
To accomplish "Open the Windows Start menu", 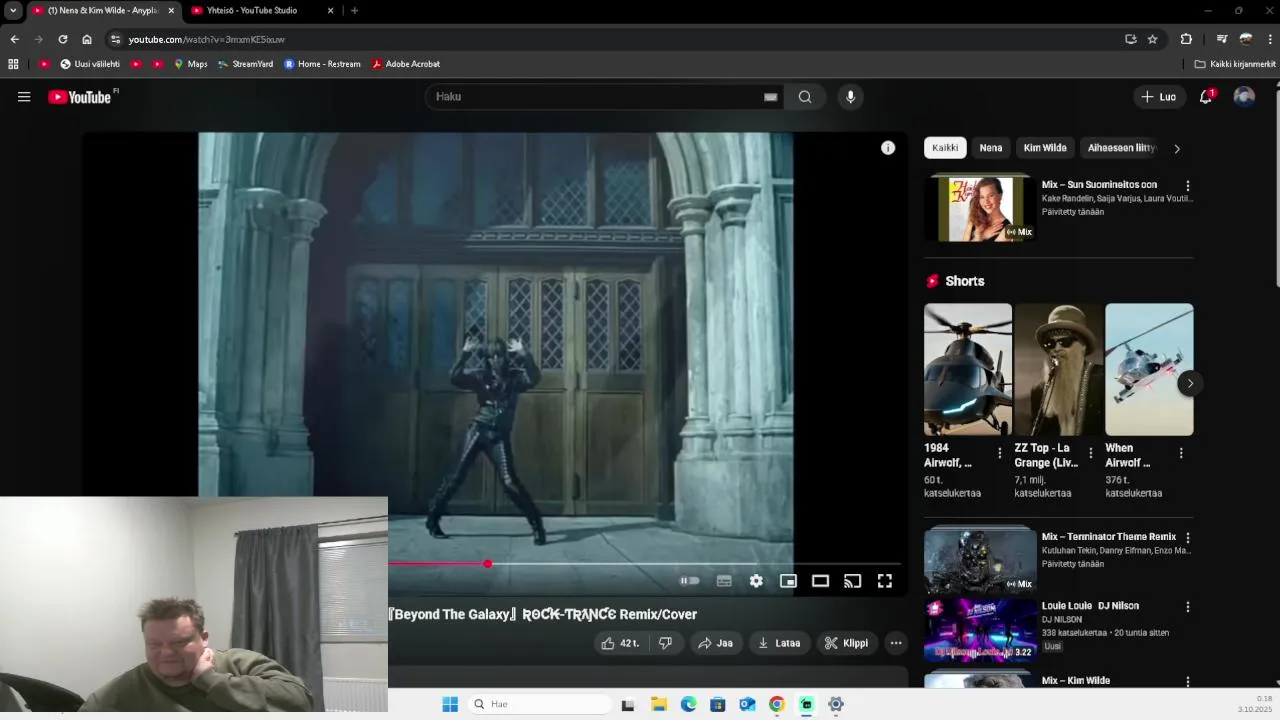I will tap(450, 704).
